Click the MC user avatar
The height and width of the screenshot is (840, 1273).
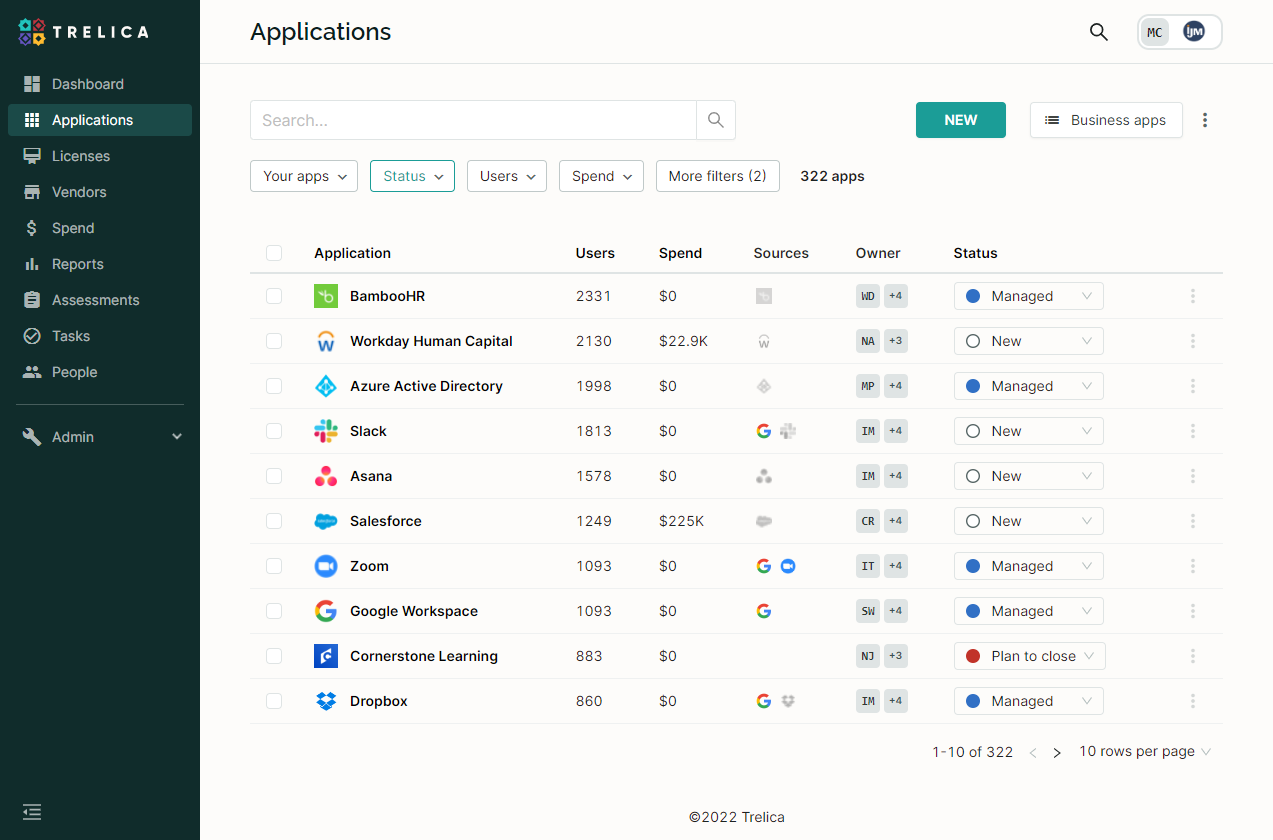point(1155,32)
